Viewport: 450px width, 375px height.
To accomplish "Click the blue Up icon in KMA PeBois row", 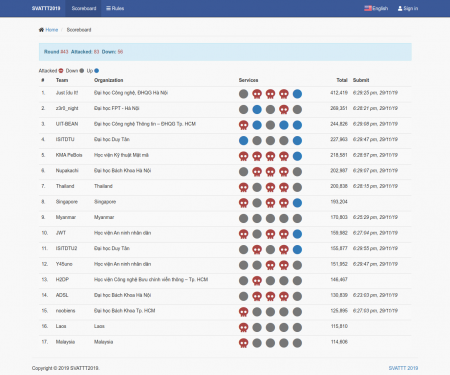I will (297, 156).
